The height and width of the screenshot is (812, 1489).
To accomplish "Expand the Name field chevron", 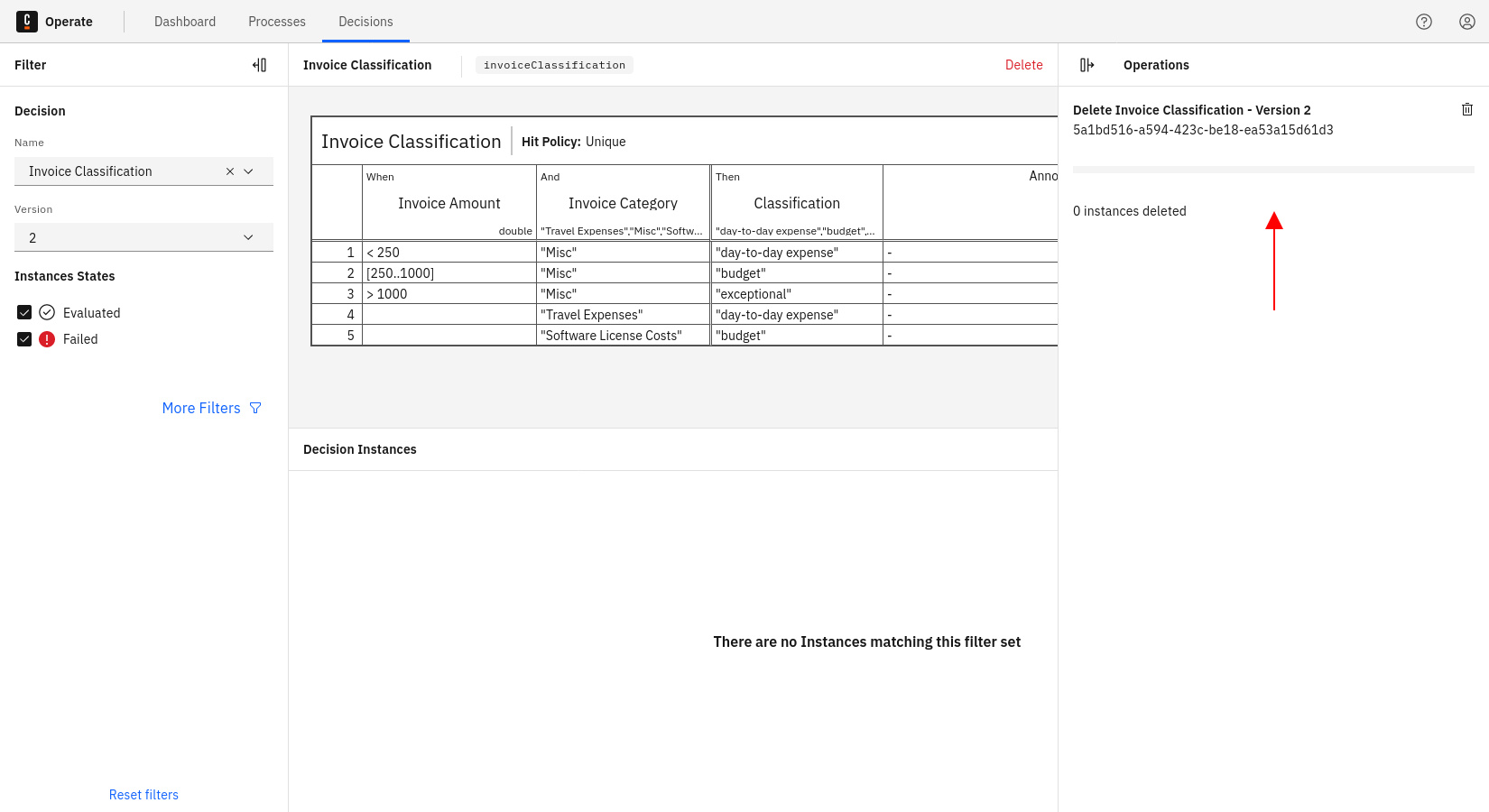I will click(249, 171).
